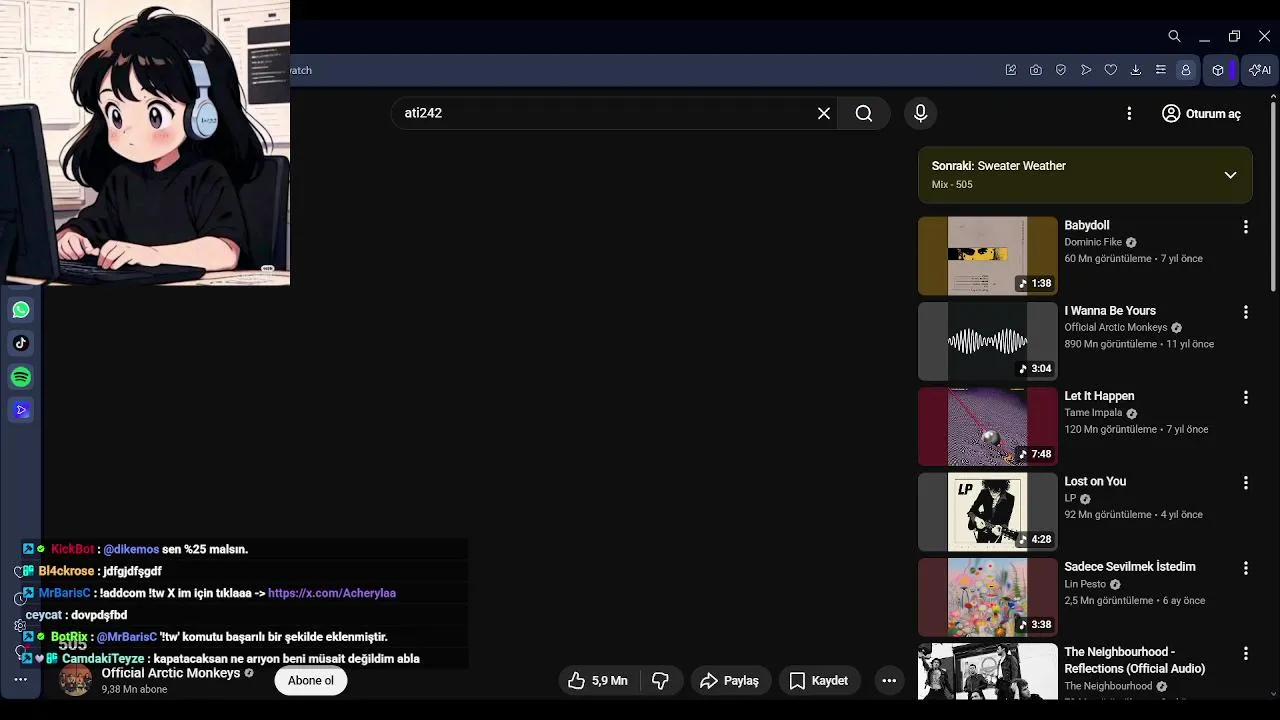Click the '9,38 Mn abone' subscriber count
The width and height of the screenshot is (1280, 720).
point(134,690)
